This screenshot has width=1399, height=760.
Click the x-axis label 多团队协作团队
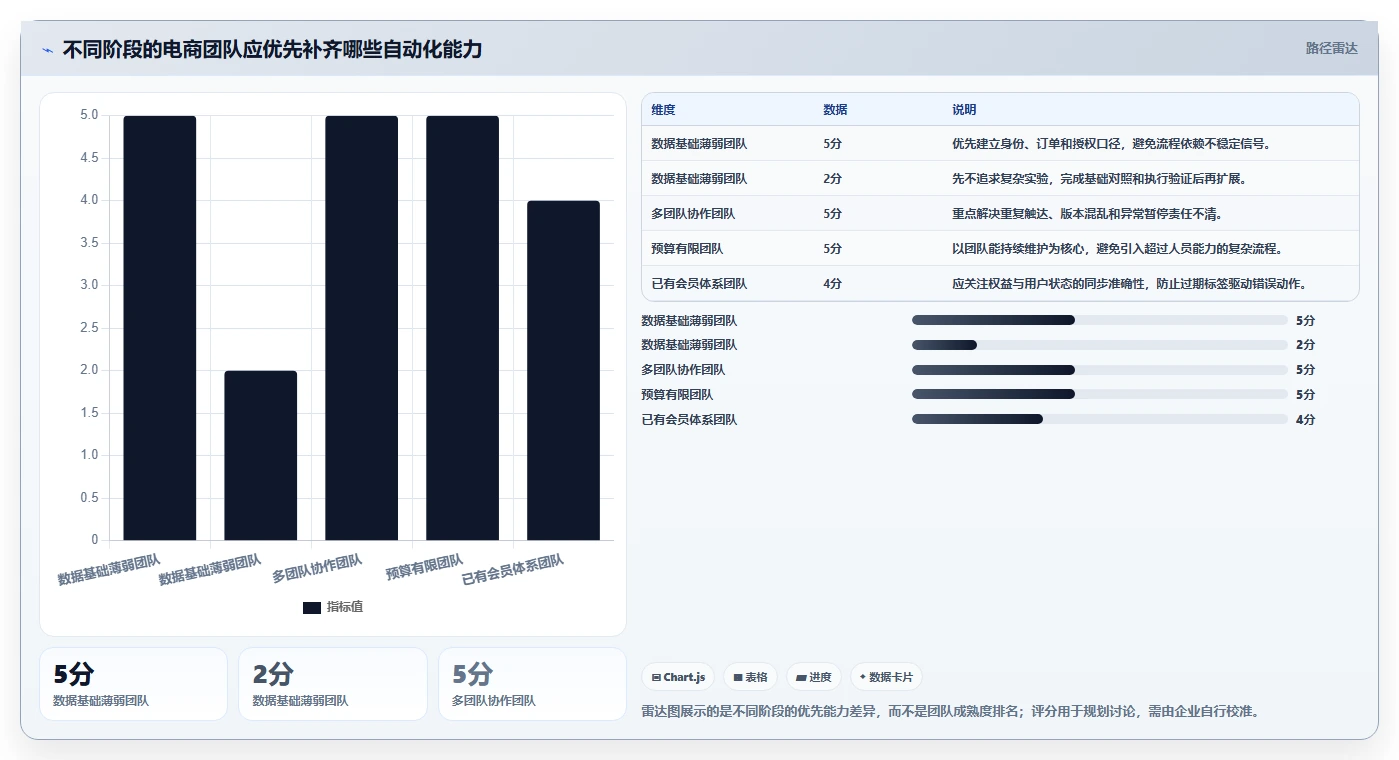coord(317,569)
